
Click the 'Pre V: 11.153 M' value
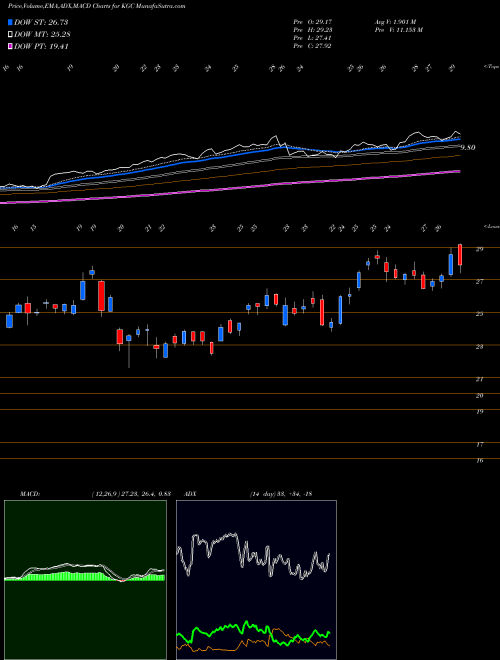[398, 30]
